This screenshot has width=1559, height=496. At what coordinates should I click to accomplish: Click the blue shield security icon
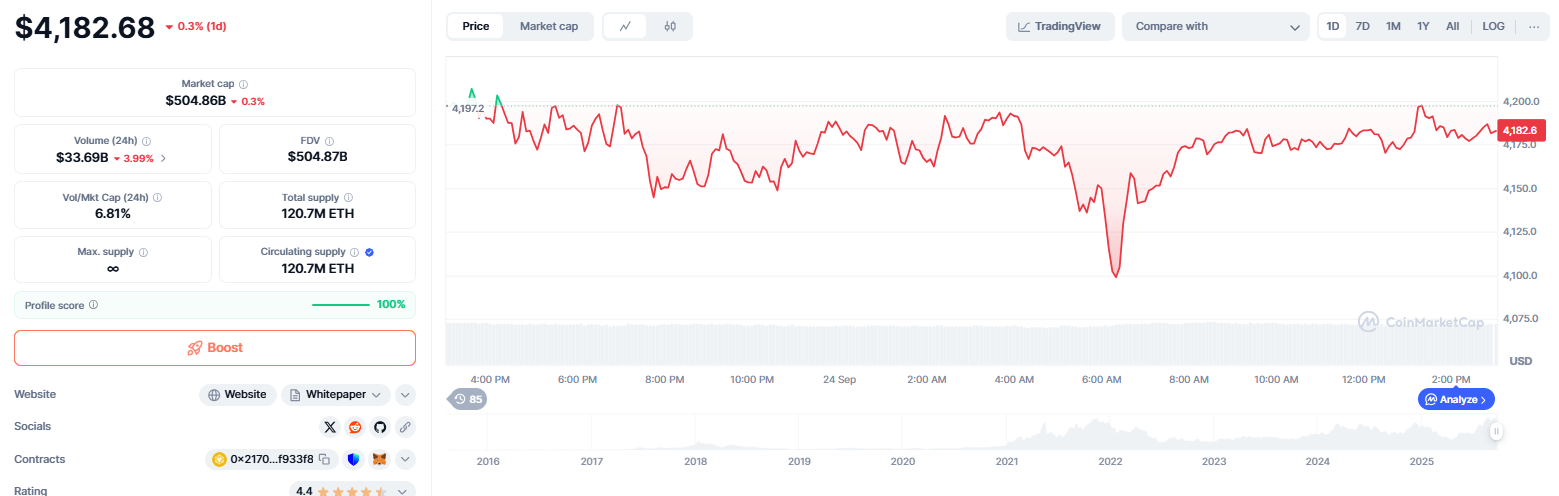[353, 460]
